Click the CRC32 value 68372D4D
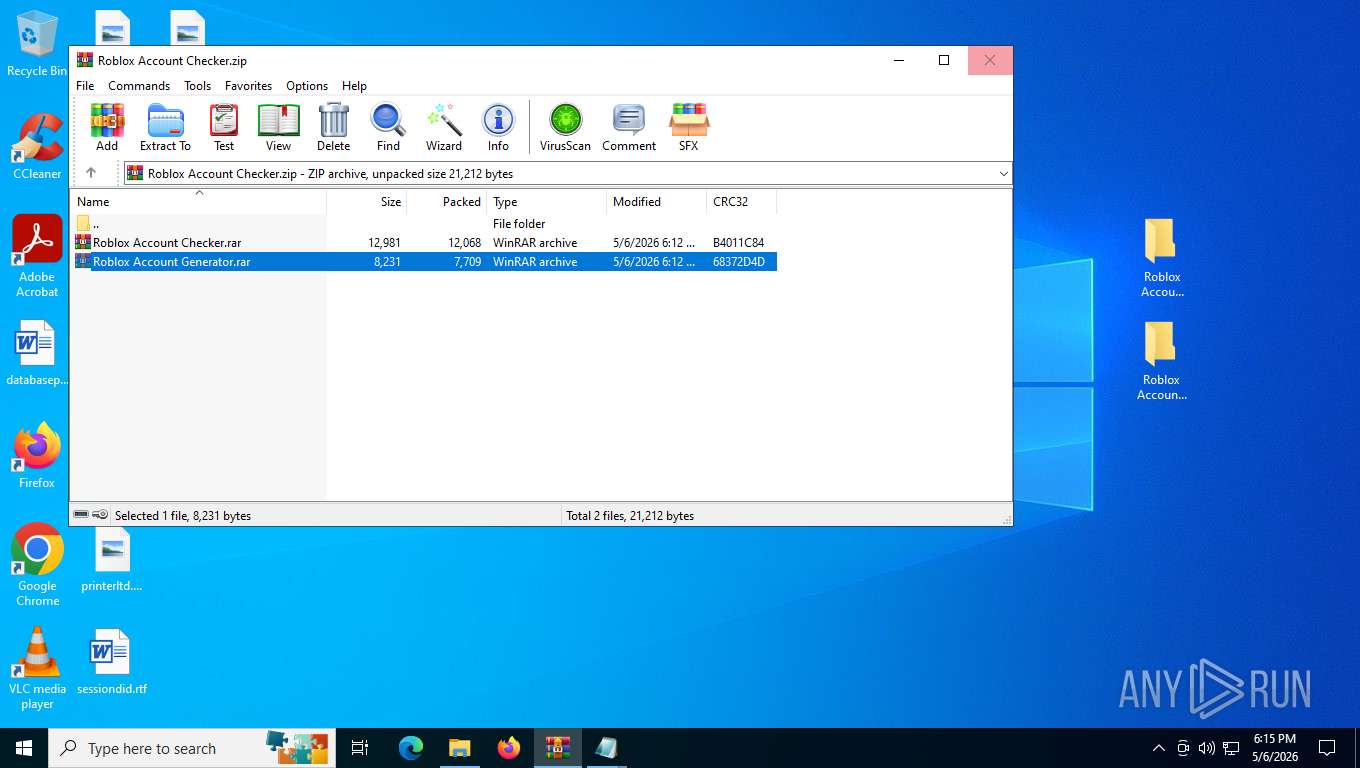1360x768 pixels. (738, 262)
